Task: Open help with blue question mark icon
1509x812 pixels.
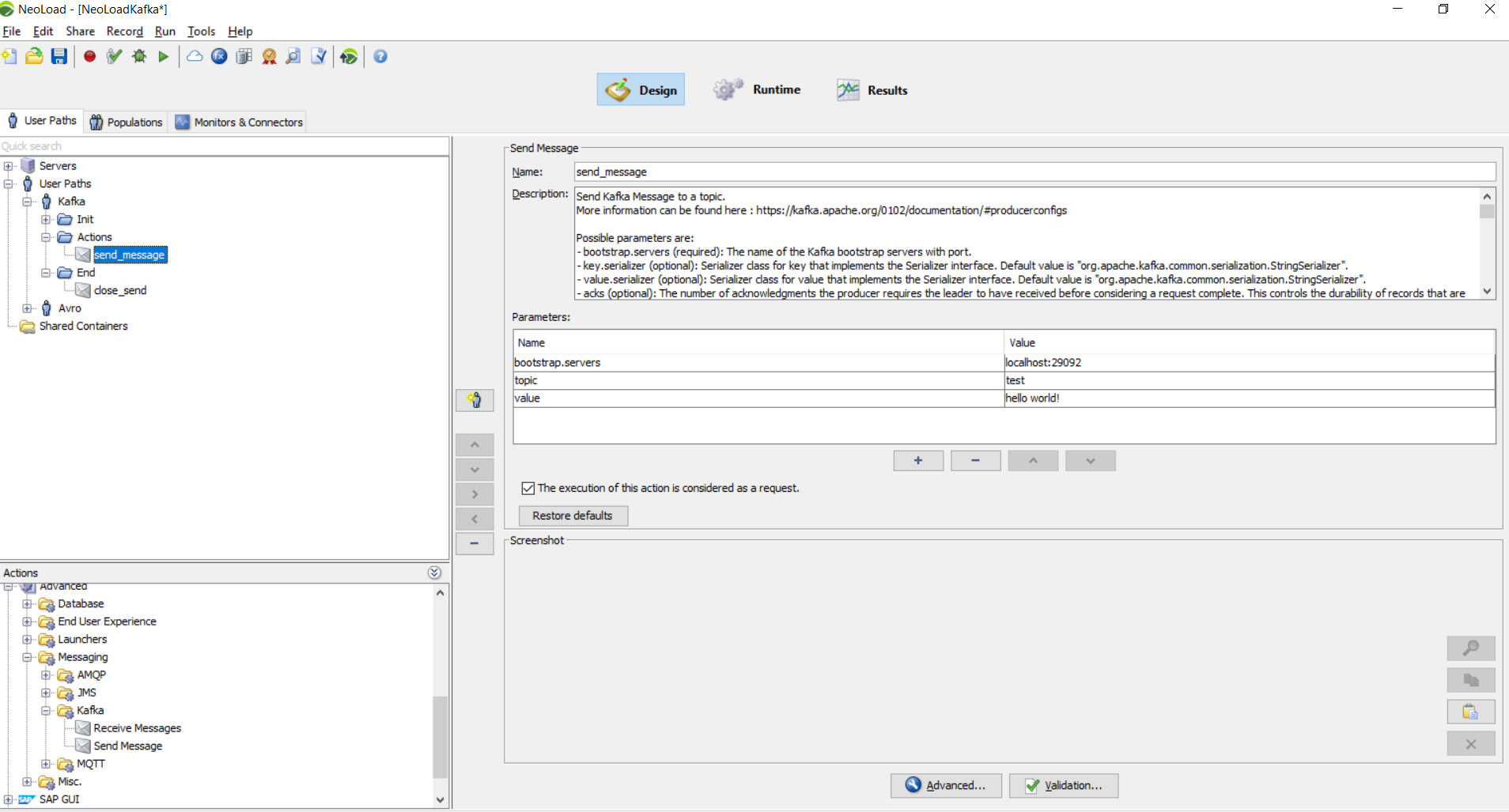Action: click(x=380, y=56)
